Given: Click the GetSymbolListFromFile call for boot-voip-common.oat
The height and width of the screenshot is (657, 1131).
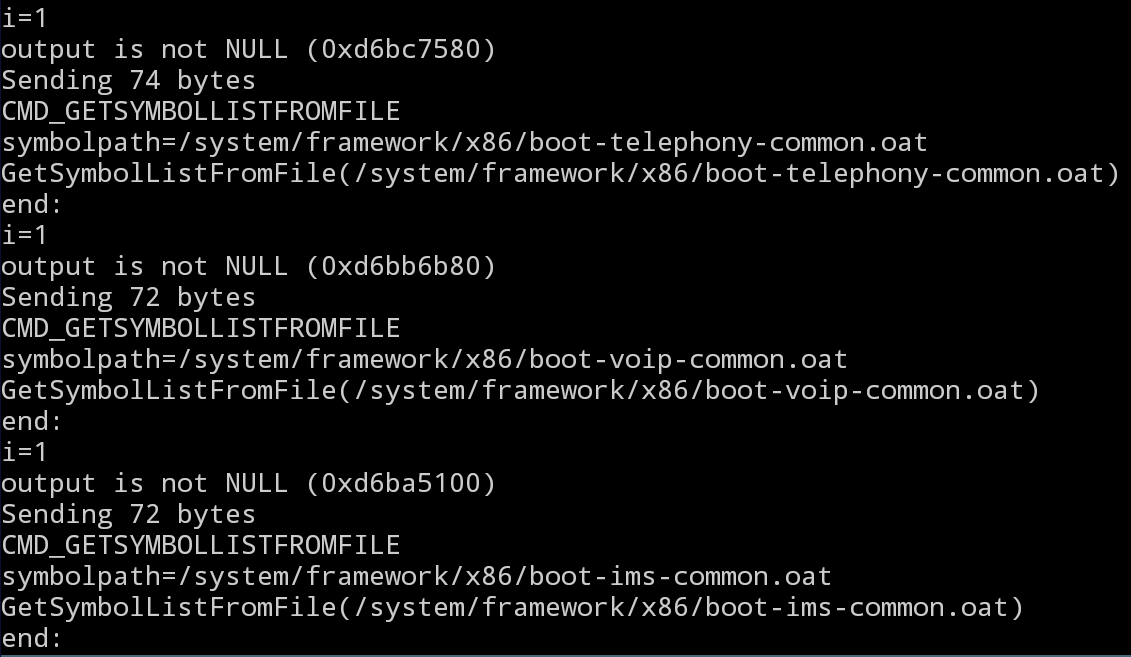Looking at the screenshot, I should tap(520, 390).
